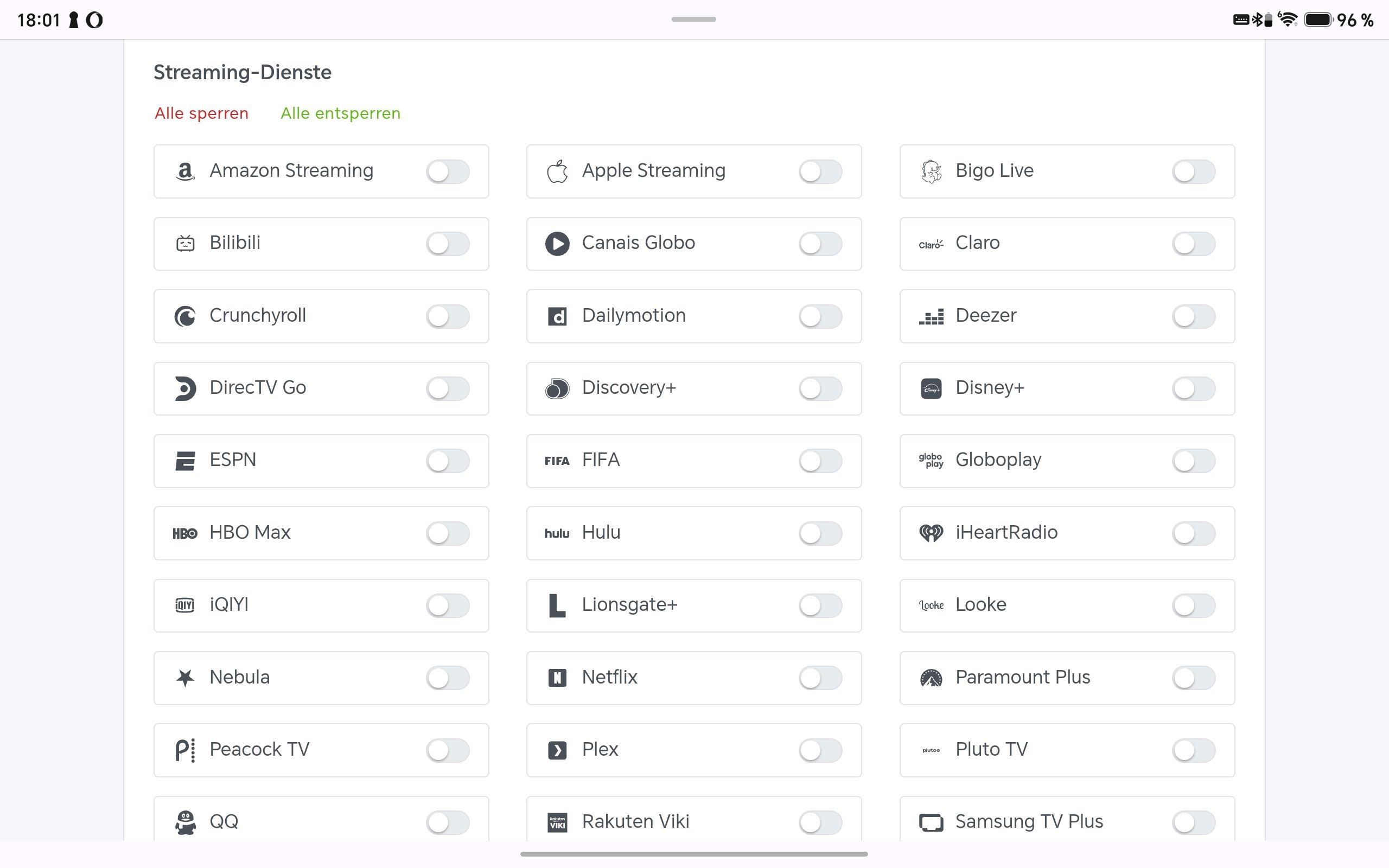
Task: Click the Nebula star icon
Action: 185,678
